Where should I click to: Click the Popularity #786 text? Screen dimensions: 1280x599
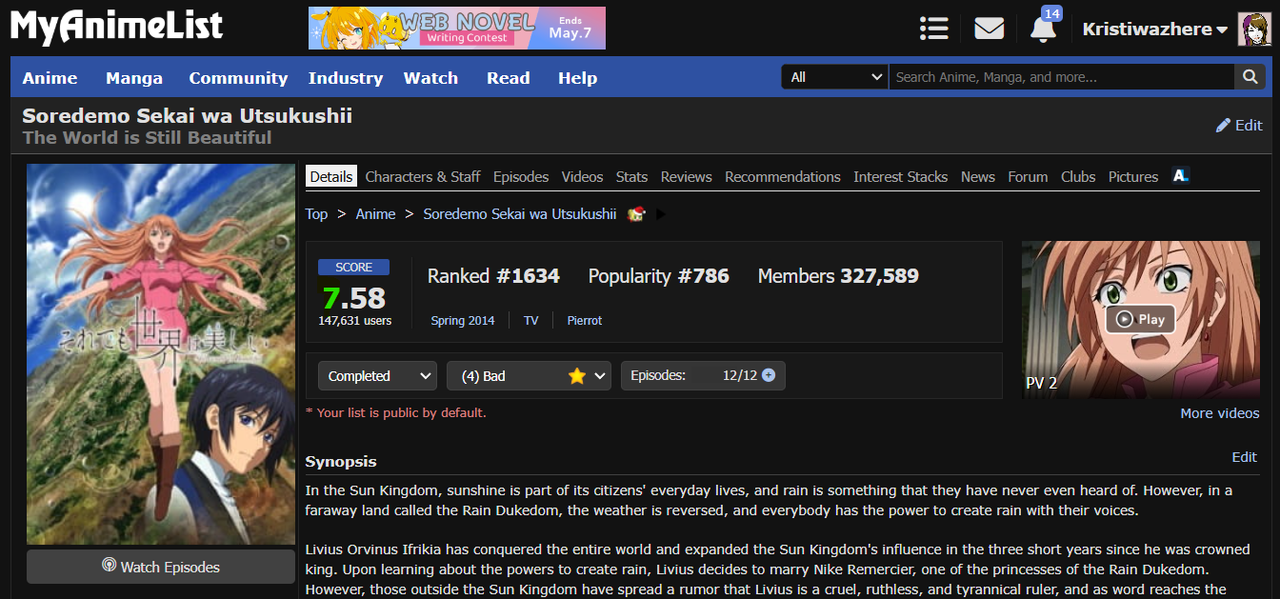click(659, 276)
